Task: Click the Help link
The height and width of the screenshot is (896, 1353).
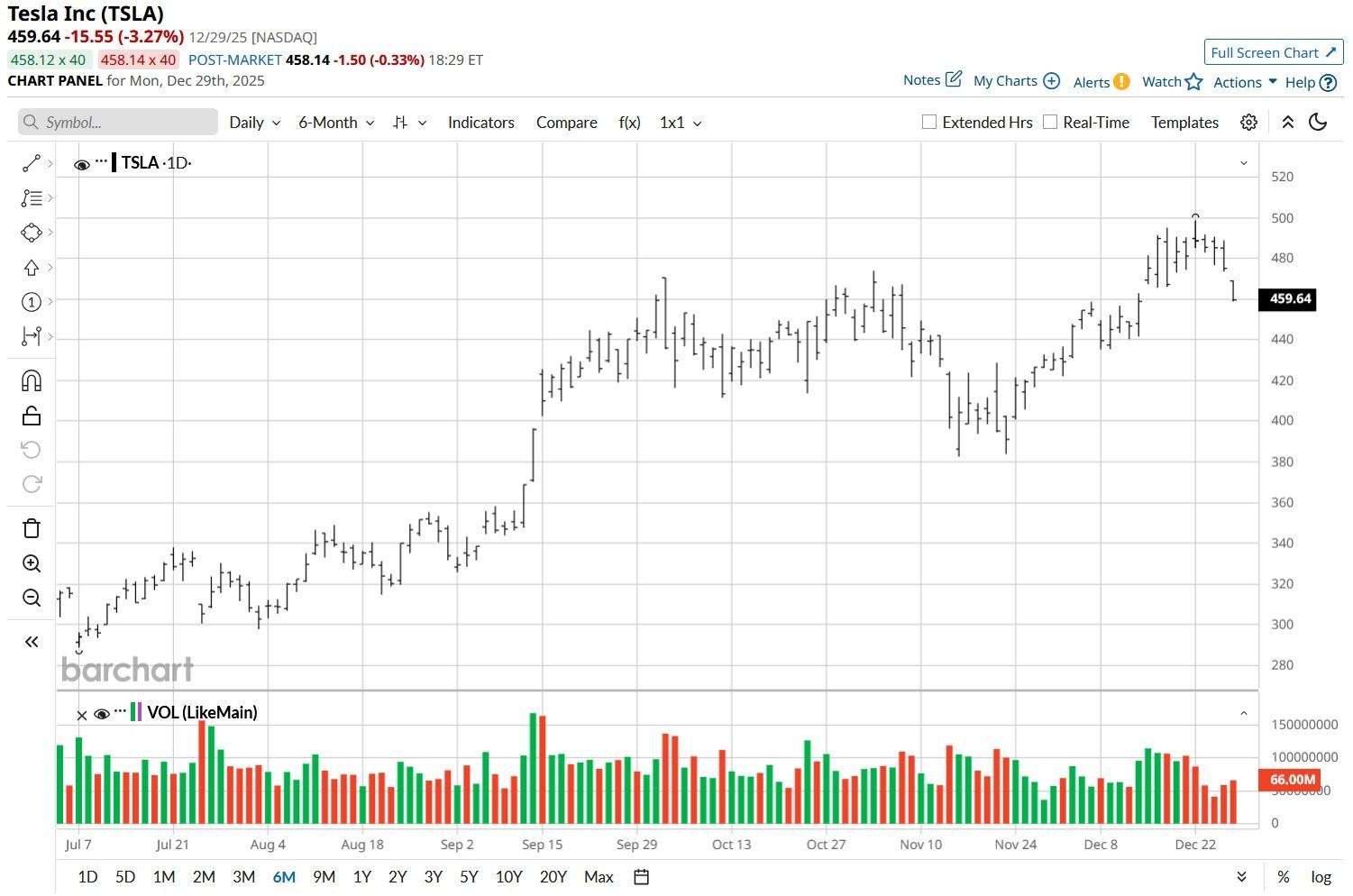Action: (1300, 82)
